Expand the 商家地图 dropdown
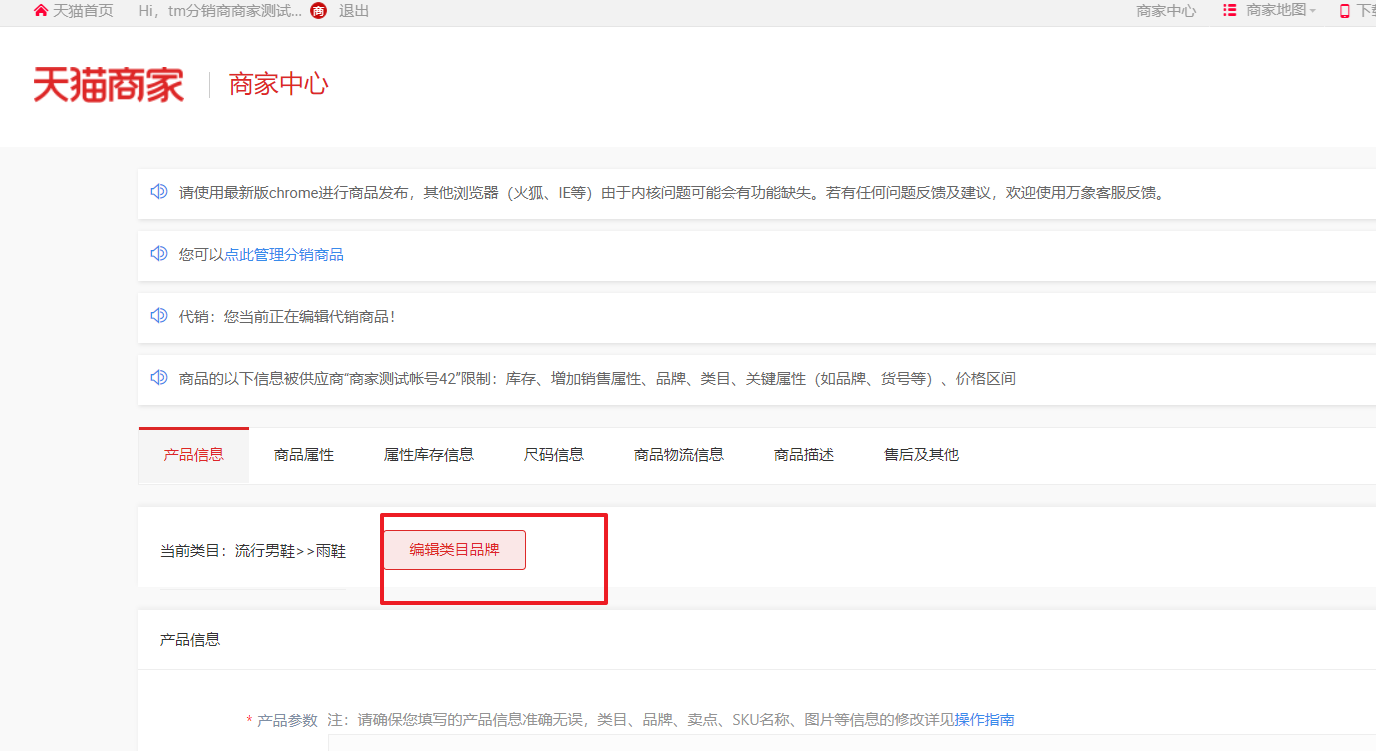 1281,10
